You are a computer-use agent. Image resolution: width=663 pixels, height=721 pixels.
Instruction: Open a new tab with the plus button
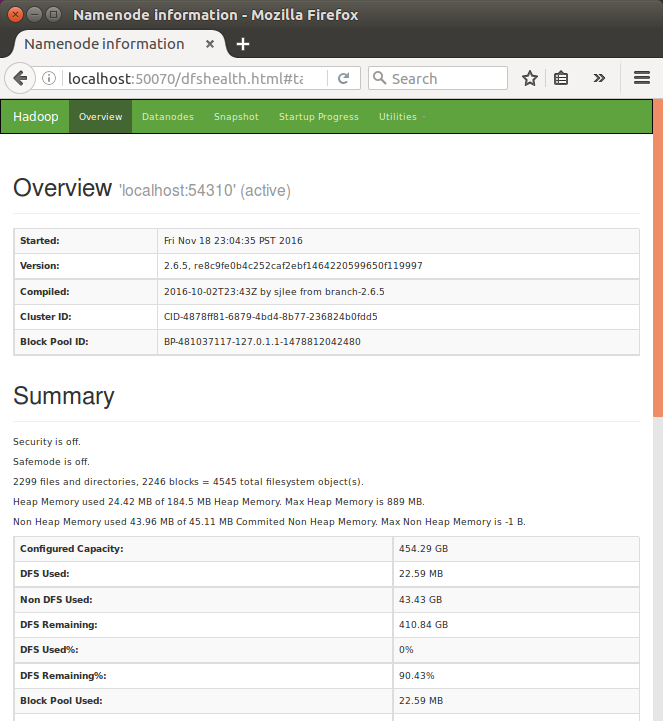pyautogui.click(x=243, y=44)
